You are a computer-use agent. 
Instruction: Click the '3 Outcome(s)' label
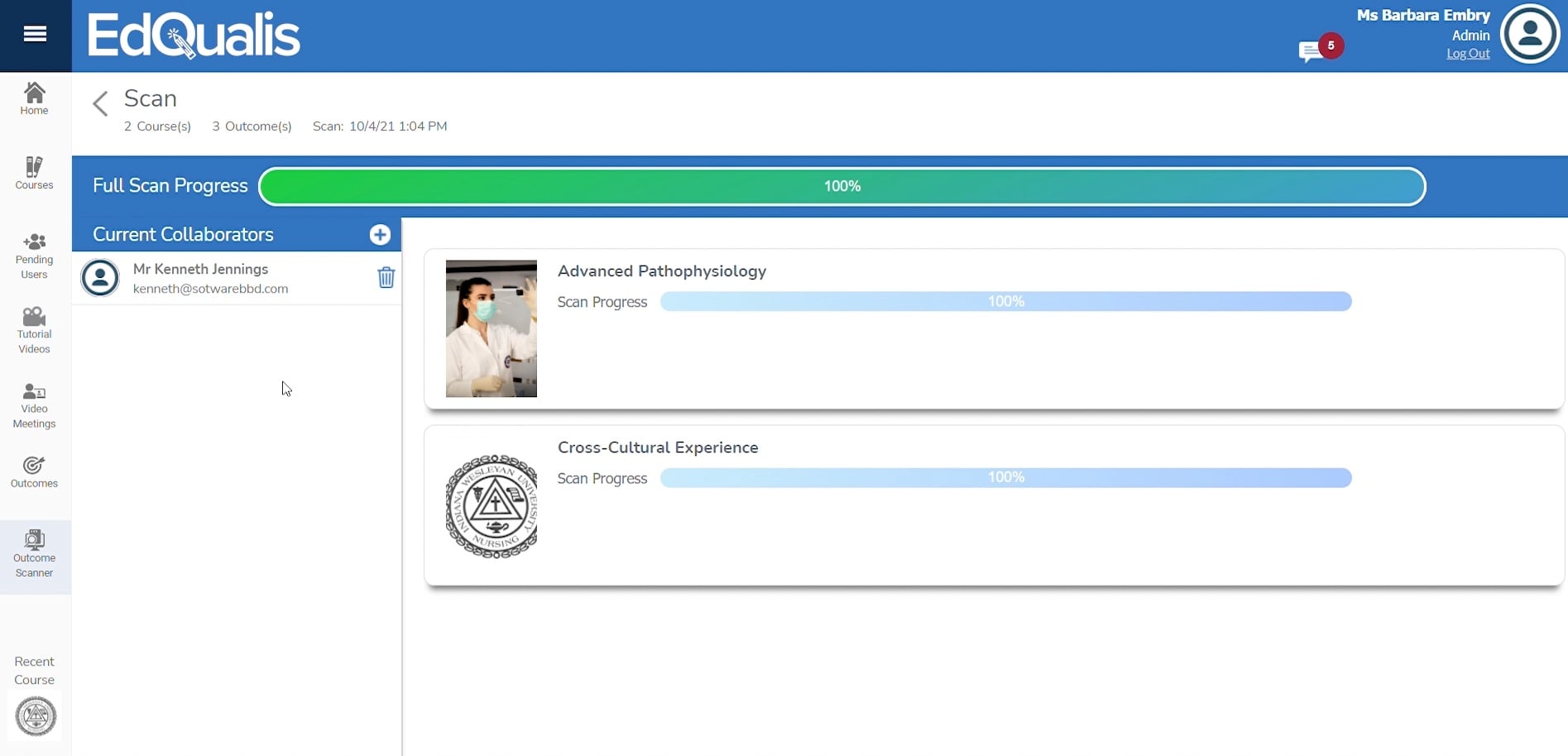point(252,127)
